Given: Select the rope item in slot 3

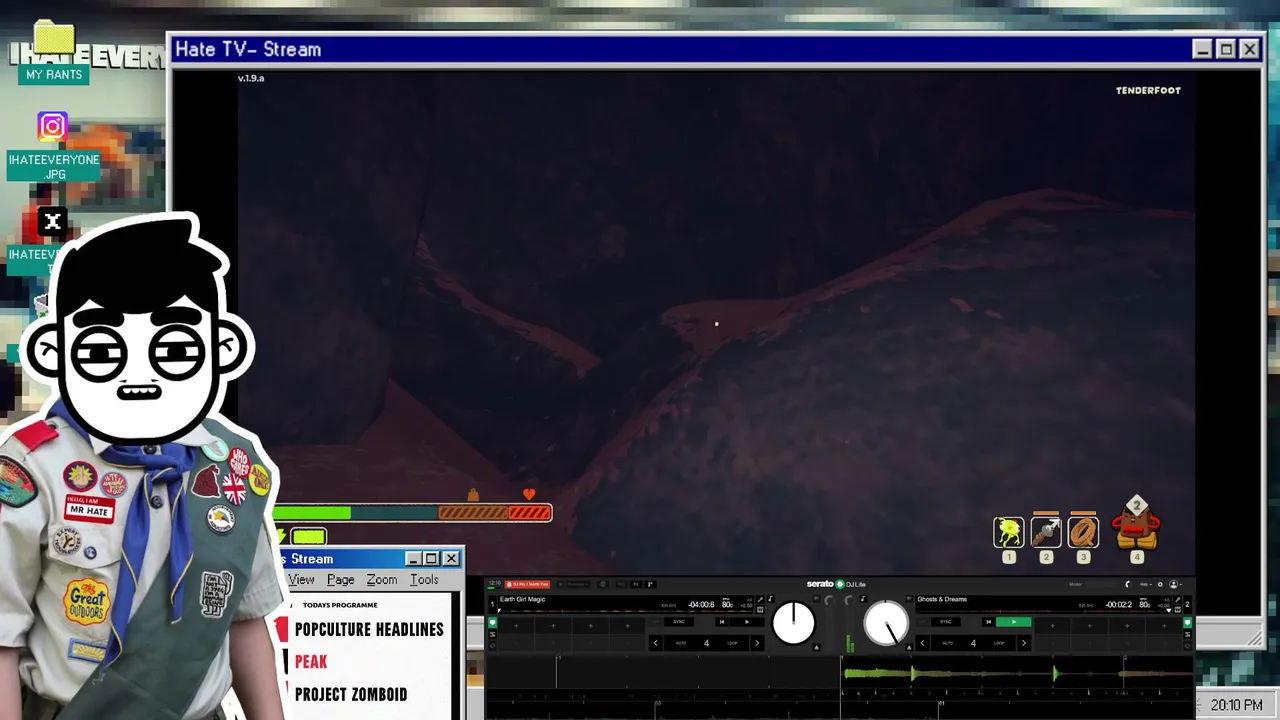Looking at the screenshot, I should click(1083, 532).
